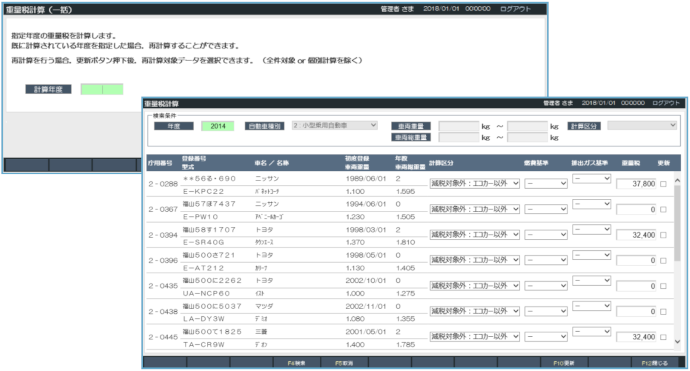
Task: Tick the 更新 checkbox for row 2-0438
Action: [x=663, y=312]
